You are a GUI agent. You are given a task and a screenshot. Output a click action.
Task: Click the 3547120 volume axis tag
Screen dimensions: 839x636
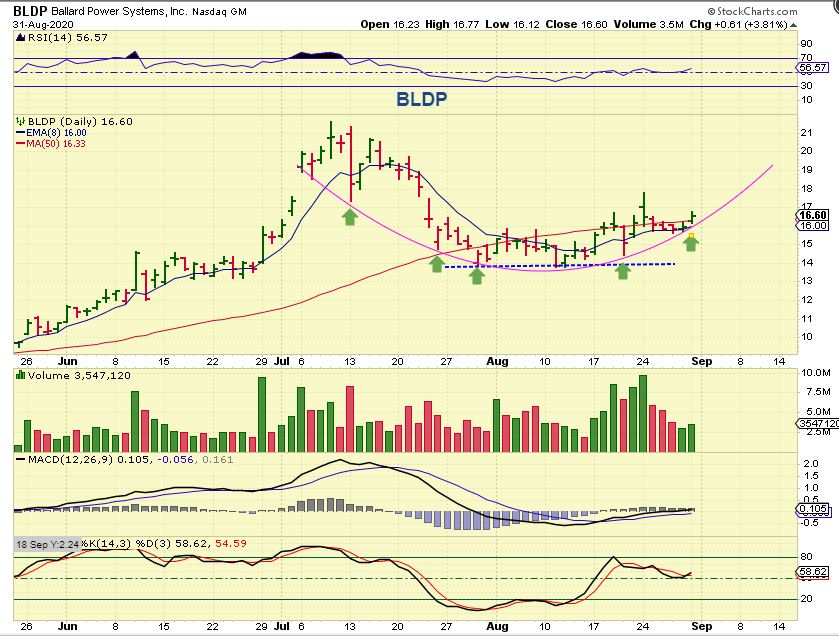coord(818,424)
